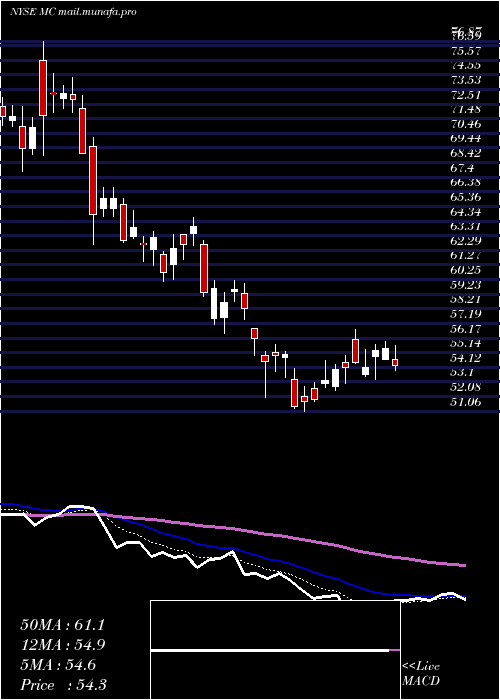Viewport: 500px width, 700px height.
Task: Select the 66.38 price axis label
Action: click(x=466, y=183)
